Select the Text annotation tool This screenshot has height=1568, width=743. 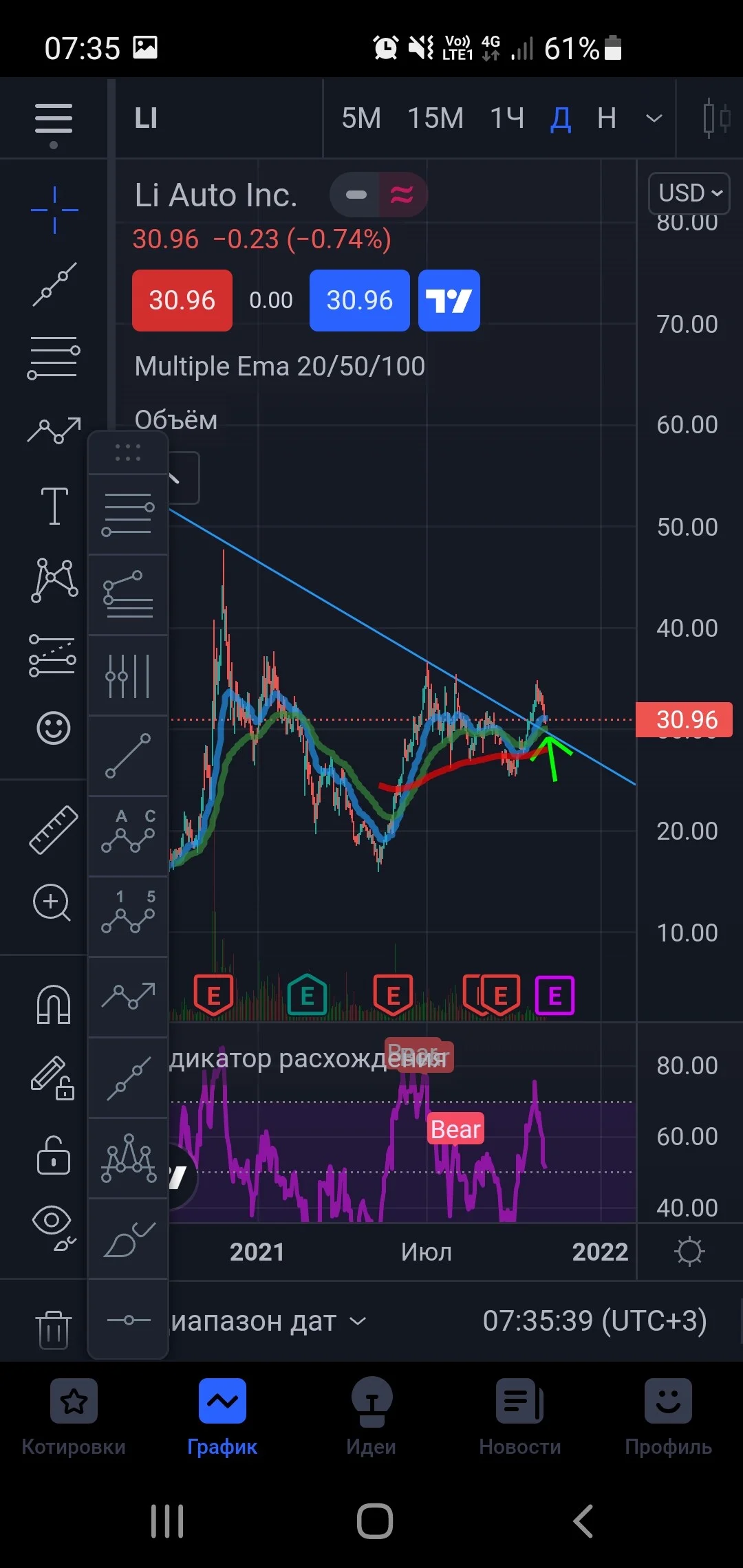[54, 506]
